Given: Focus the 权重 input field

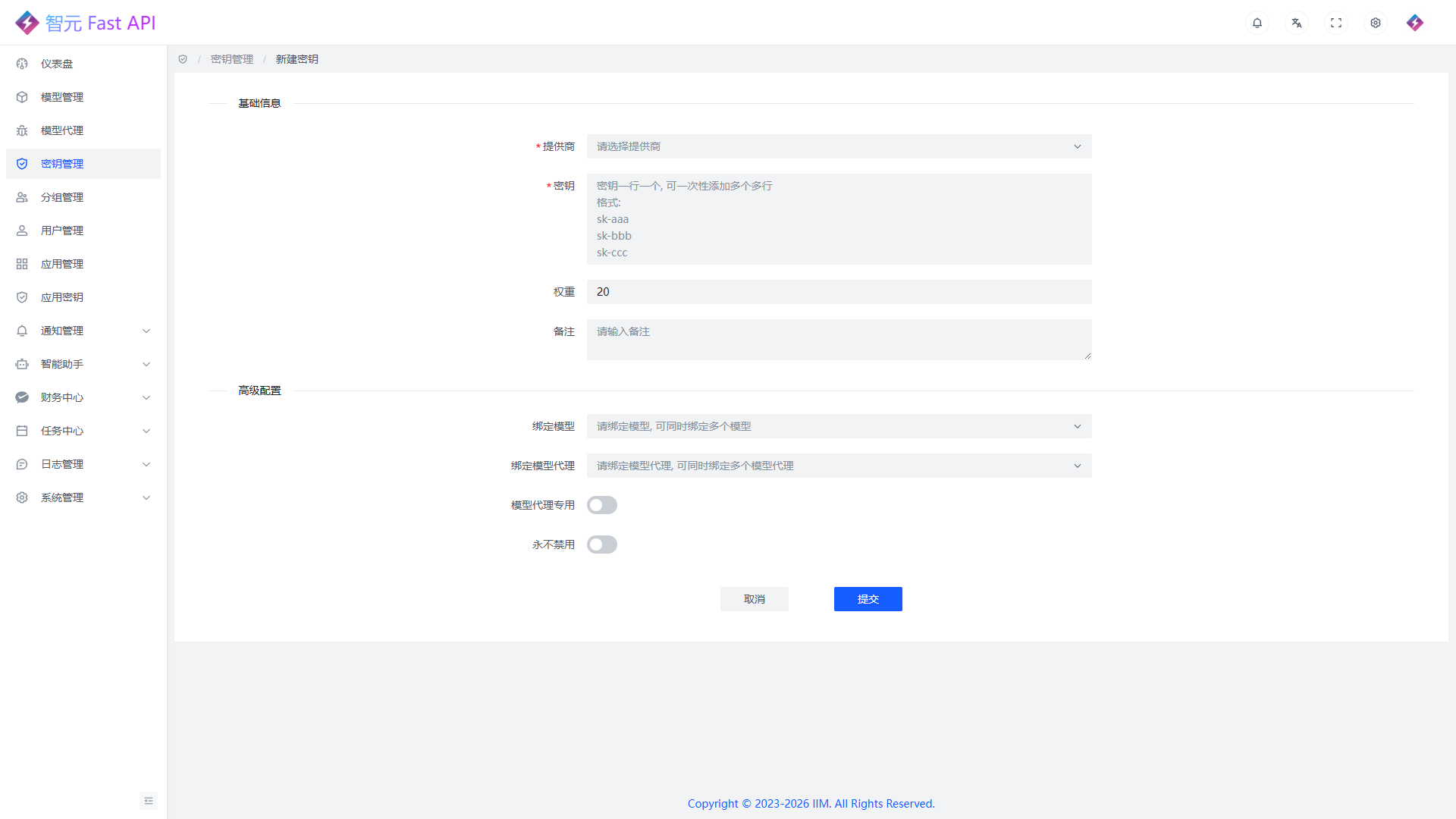Looking at the screenshot, I should 839,292.
